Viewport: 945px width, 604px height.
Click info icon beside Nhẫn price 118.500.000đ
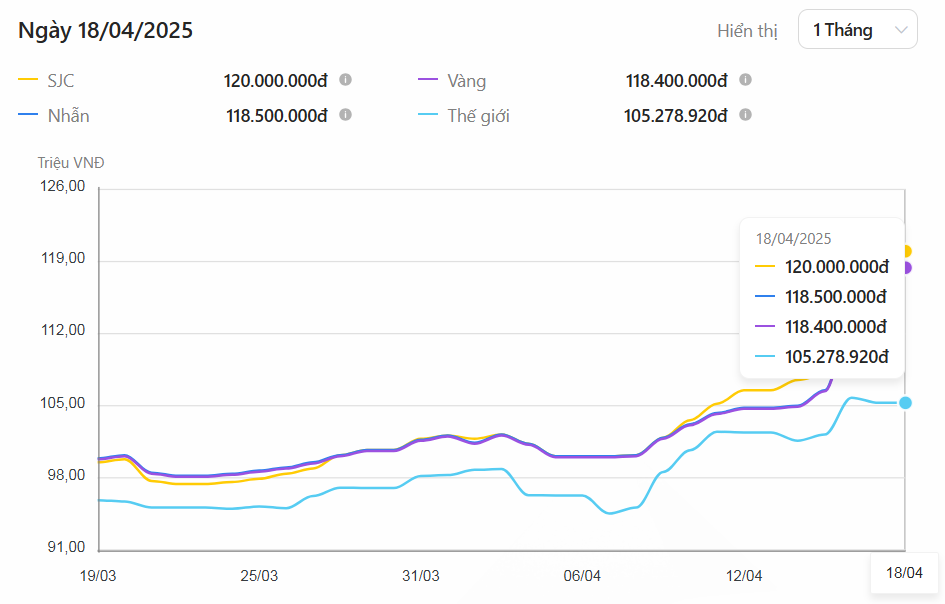pos(345,115)
